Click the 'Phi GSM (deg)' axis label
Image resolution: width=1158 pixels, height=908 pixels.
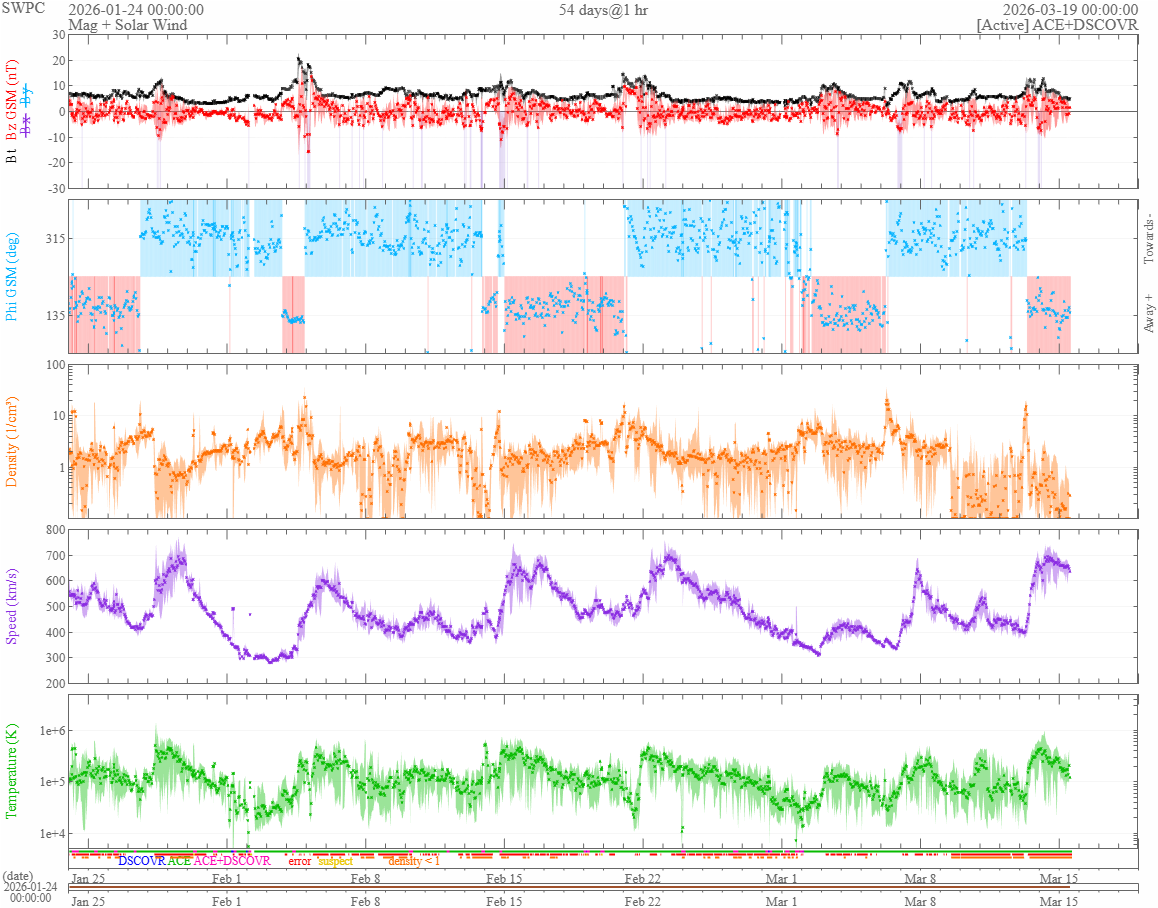11,276
